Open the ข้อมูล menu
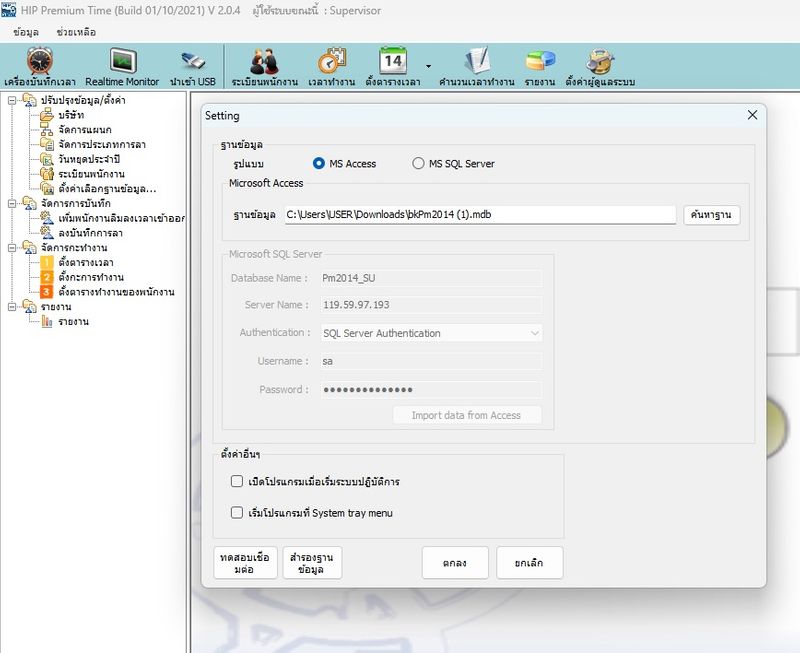 pyautogui.click(x=26, y=32)
